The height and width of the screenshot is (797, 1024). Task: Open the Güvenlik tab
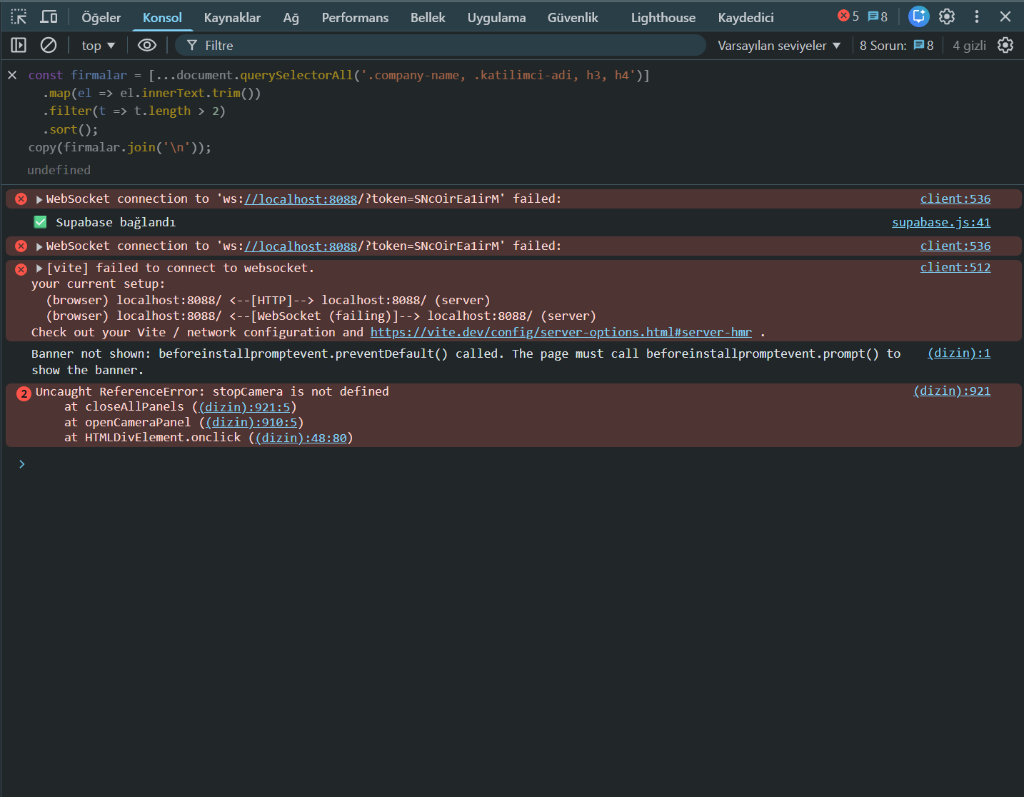click(x=573, y=18)
